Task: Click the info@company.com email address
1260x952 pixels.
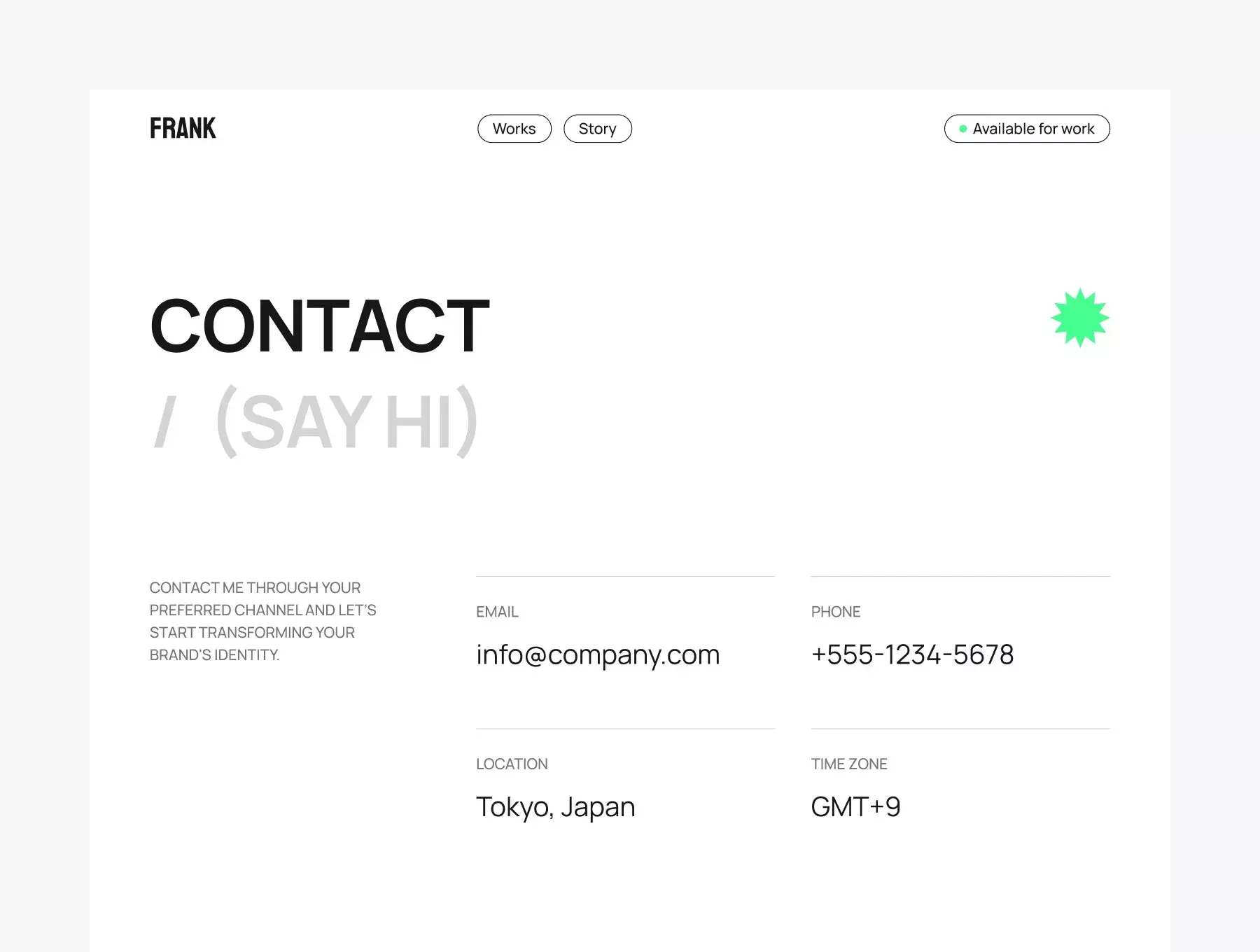Action: pyautogui.click(x=598, y=654)
